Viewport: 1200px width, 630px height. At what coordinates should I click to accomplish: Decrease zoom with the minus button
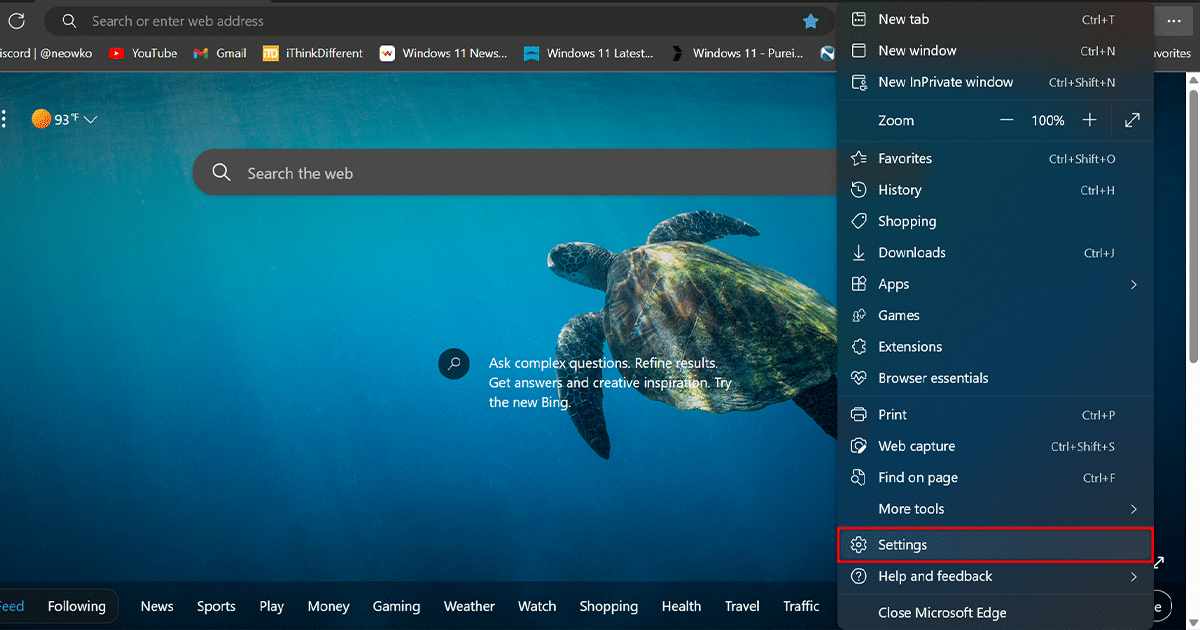tap(1007, 120)
